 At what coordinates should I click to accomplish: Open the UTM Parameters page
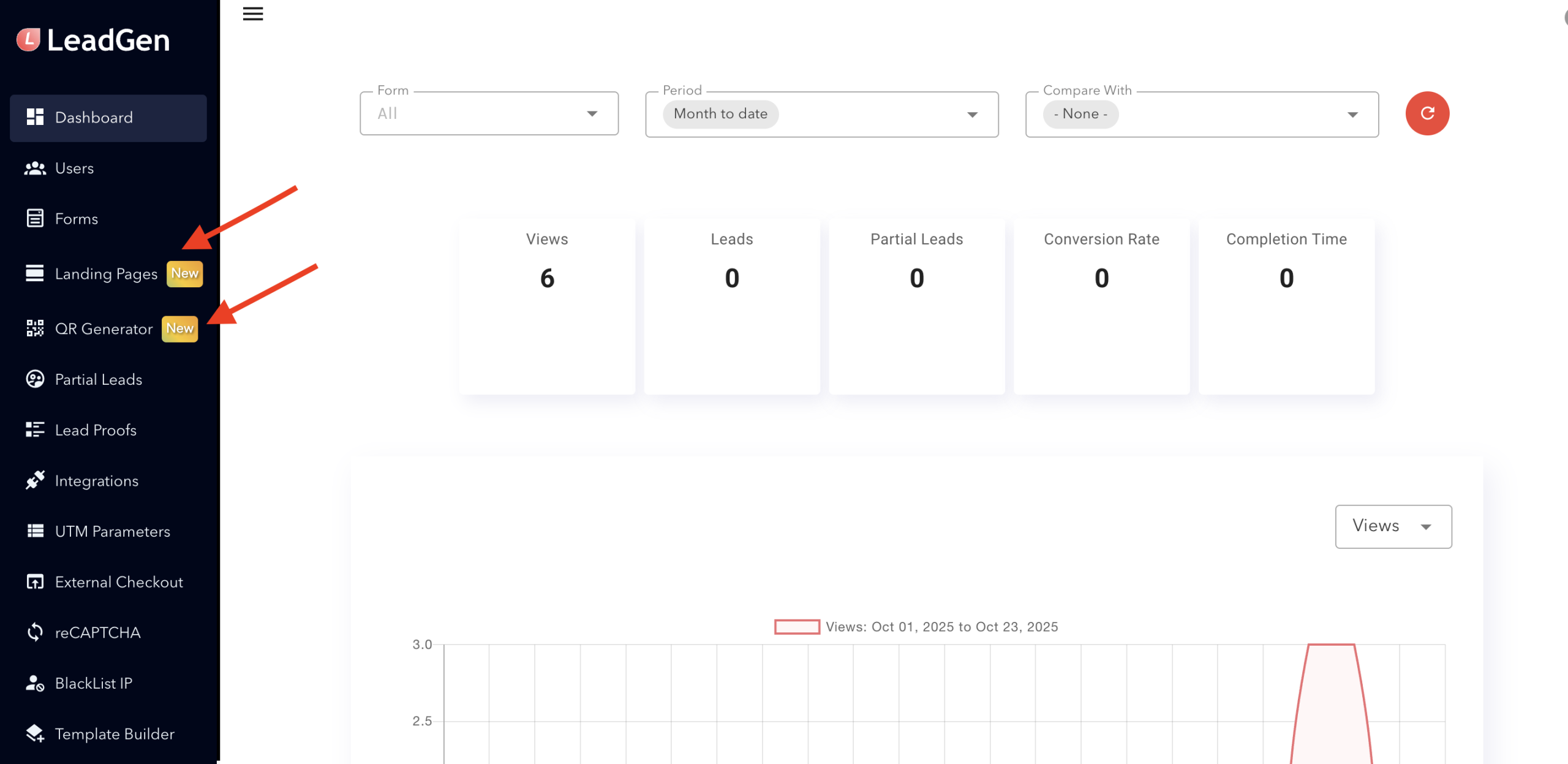pyautogui.click(x=112, y=531)
